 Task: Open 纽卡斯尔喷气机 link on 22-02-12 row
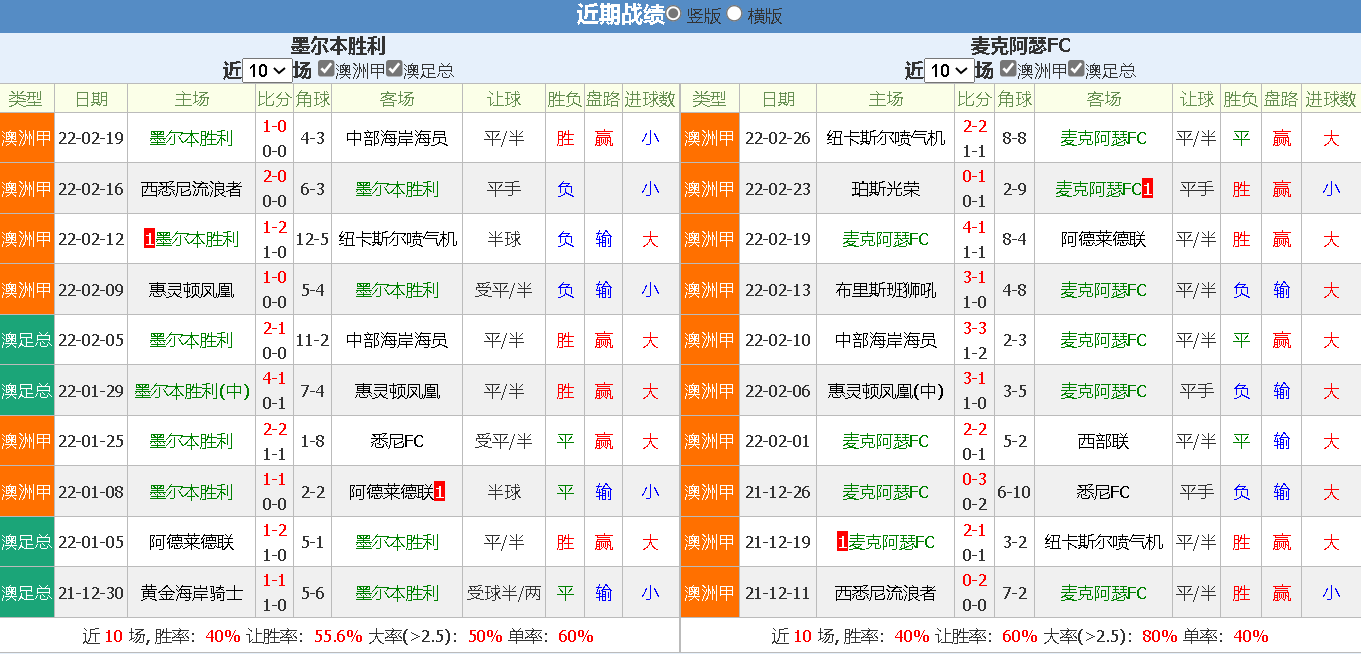[397, 239]
